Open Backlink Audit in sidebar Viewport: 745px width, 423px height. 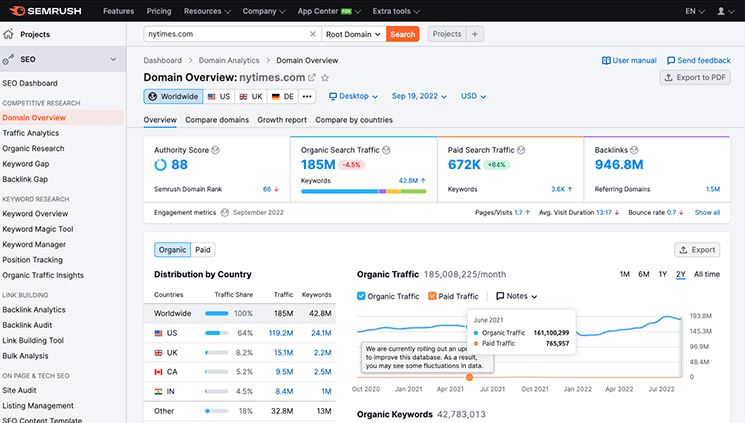27,325
